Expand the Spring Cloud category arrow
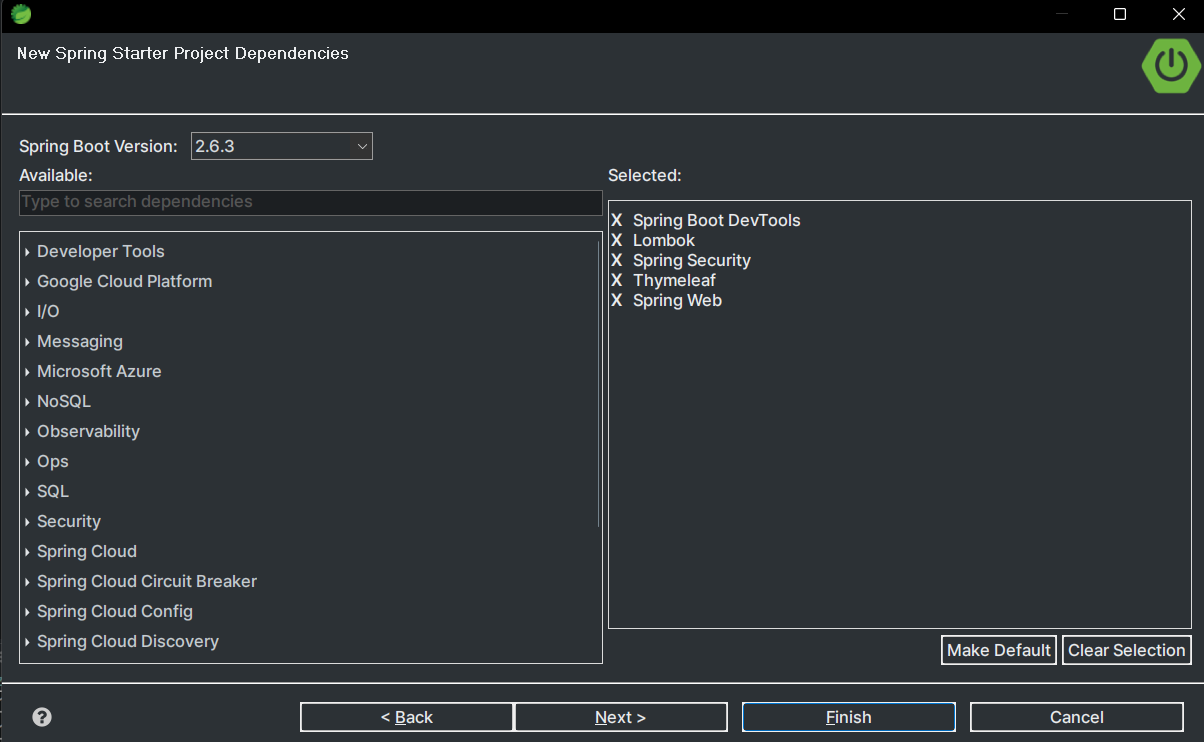1204x742 pixels. tap(28, 552)
